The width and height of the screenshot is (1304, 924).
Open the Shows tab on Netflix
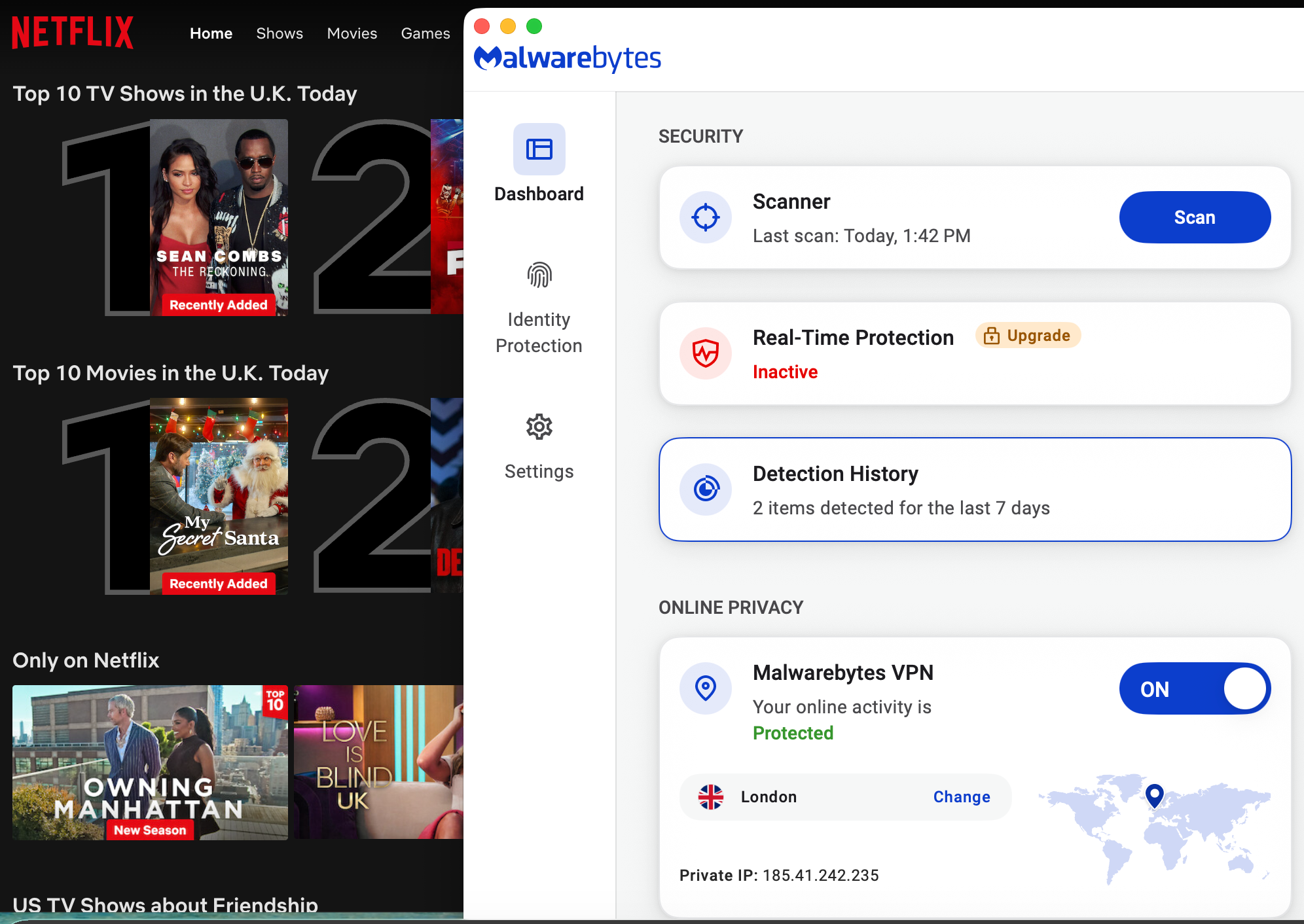(279, 33)
